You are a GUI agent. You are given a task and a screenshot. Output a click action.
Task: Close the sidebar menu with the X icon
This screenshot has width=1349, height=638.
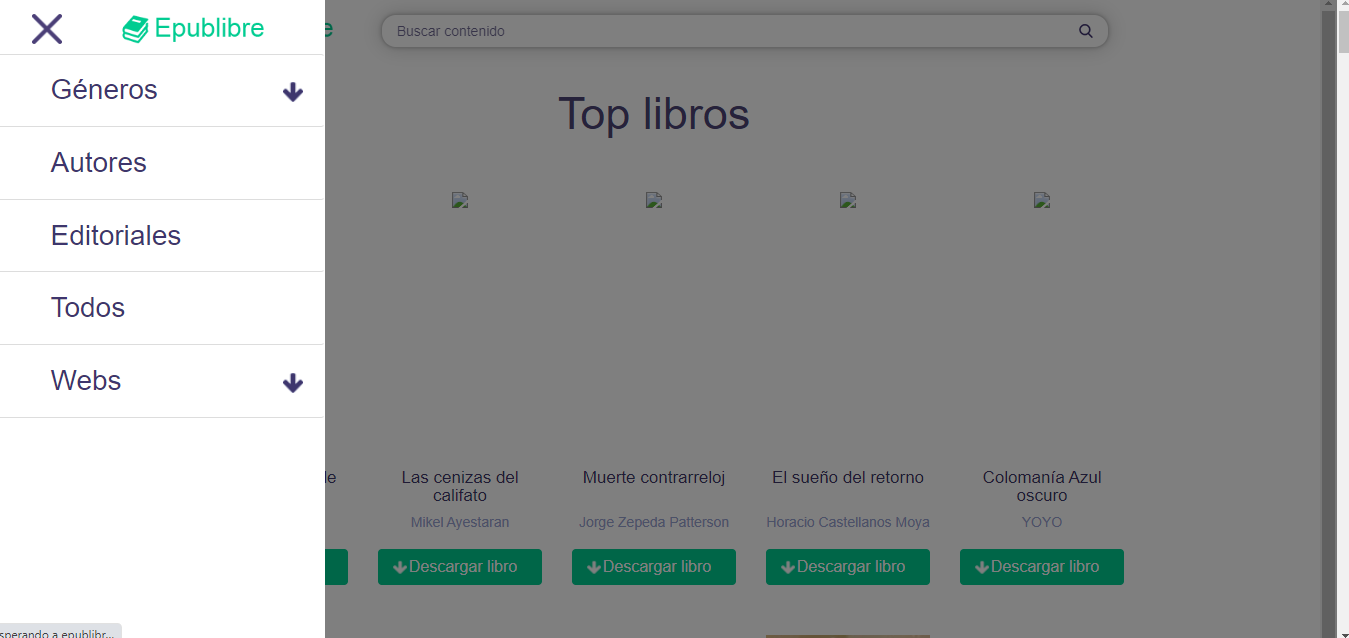point(47,29)
